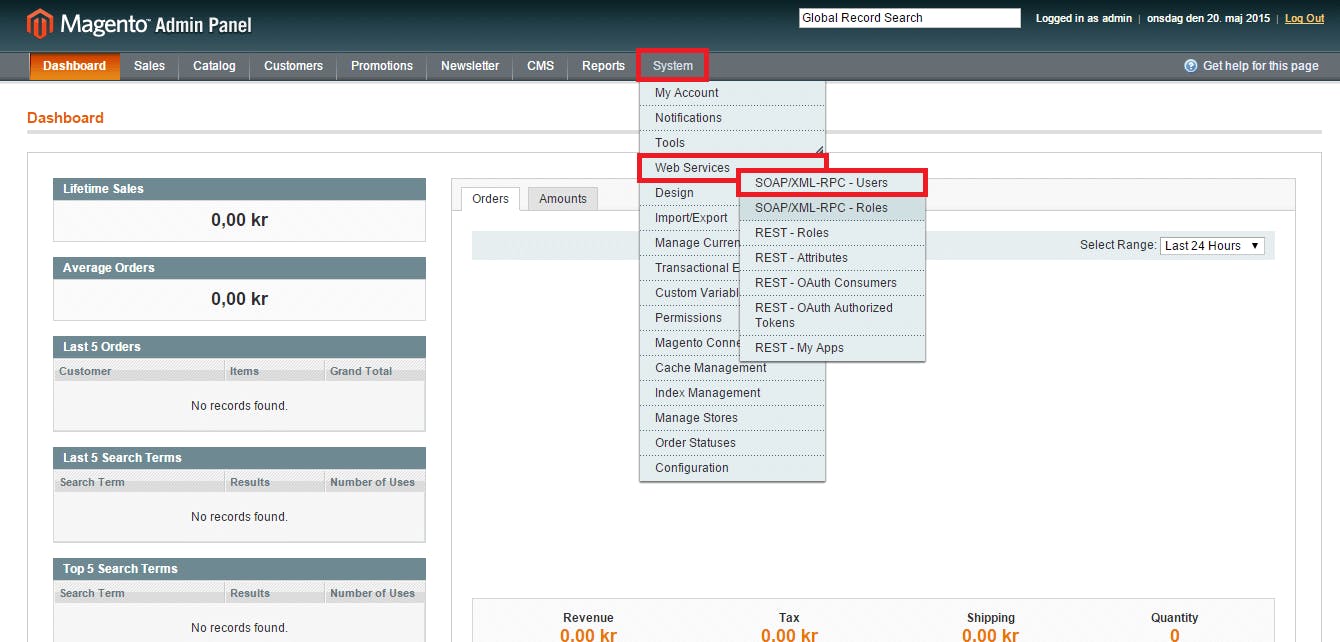The width and height of the screenshot is (1340, 642).
Task: Switch to the Amounts tab
Action: [563, 199]
